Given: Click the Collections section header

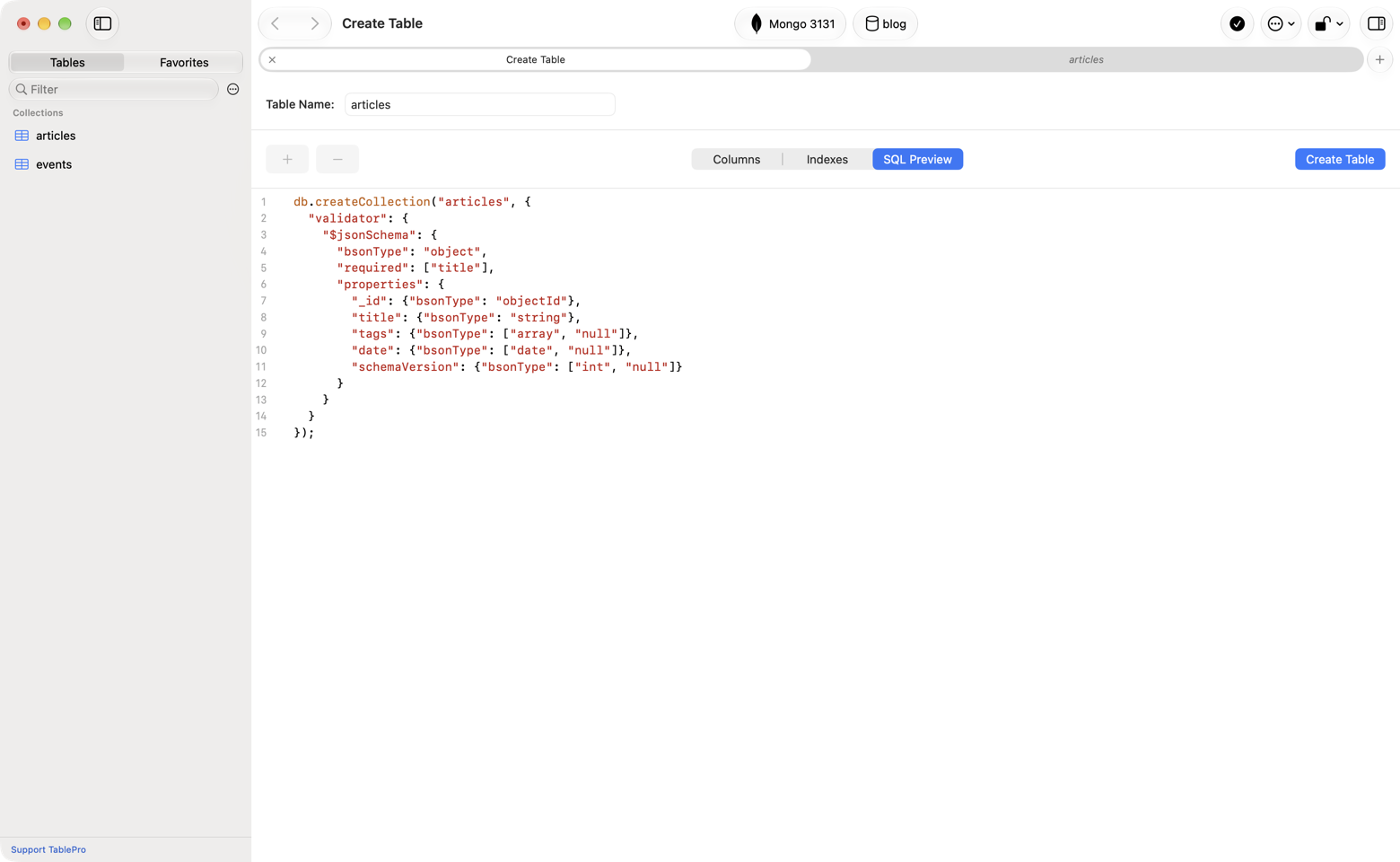Looking at the screenshot, I should pos(38,113).
